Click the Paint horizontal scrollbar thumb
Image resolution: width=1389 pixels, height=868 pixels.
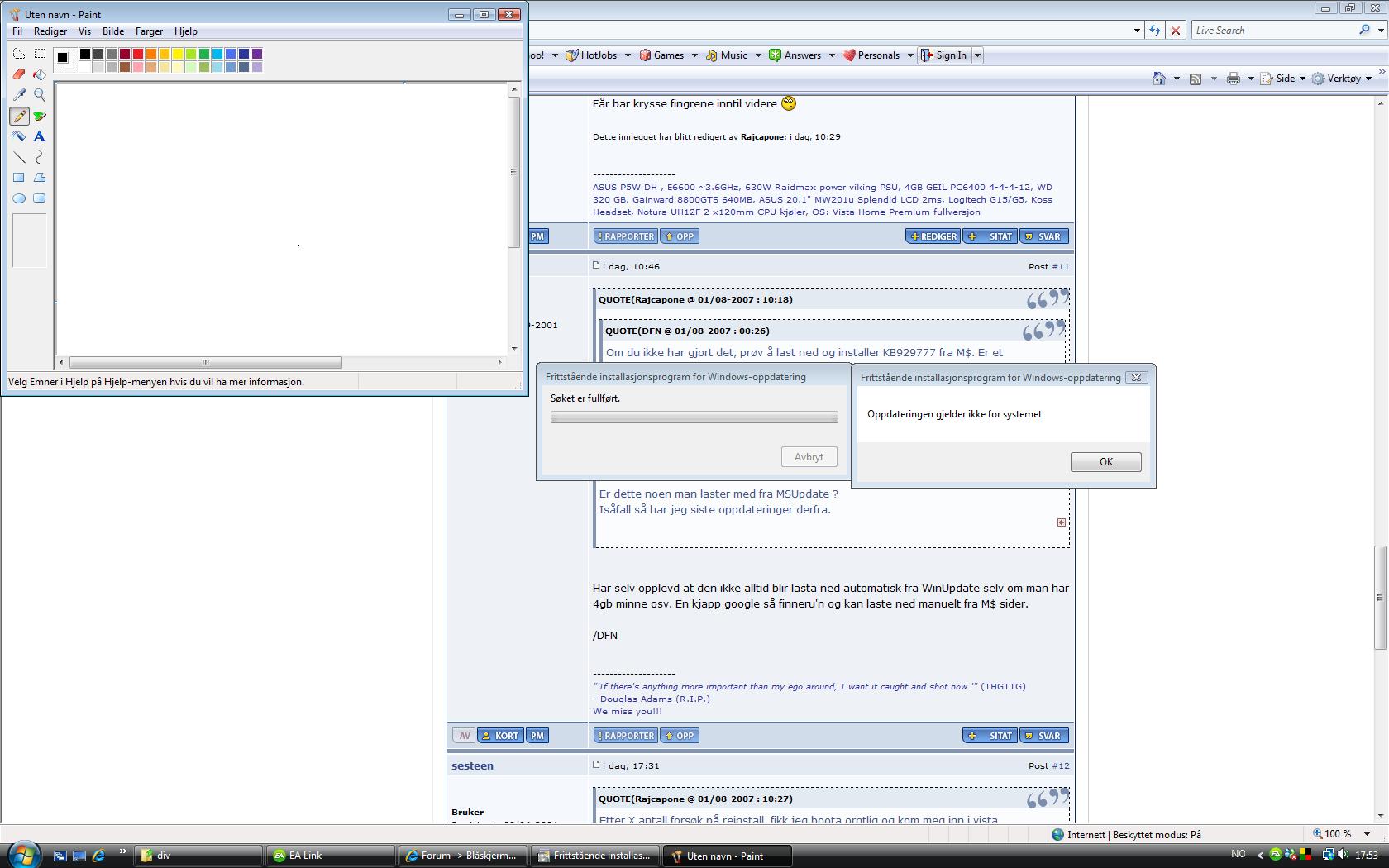[x=206, y=362]
